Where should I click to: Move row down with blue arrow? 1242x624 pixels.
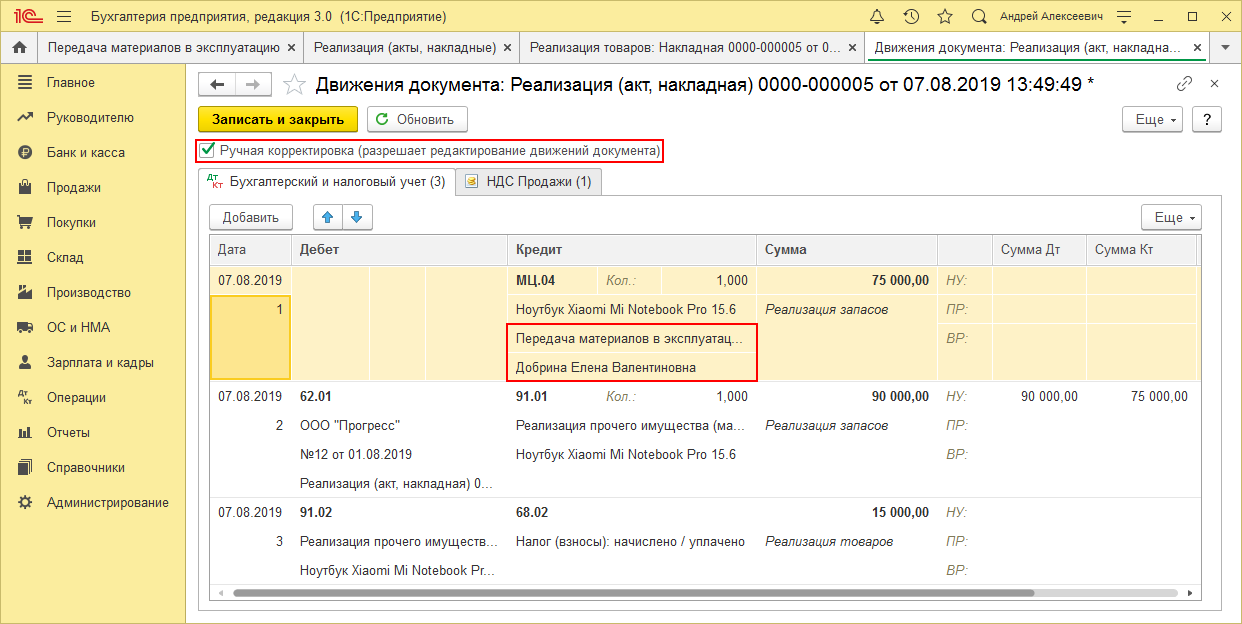click(357, 217)
